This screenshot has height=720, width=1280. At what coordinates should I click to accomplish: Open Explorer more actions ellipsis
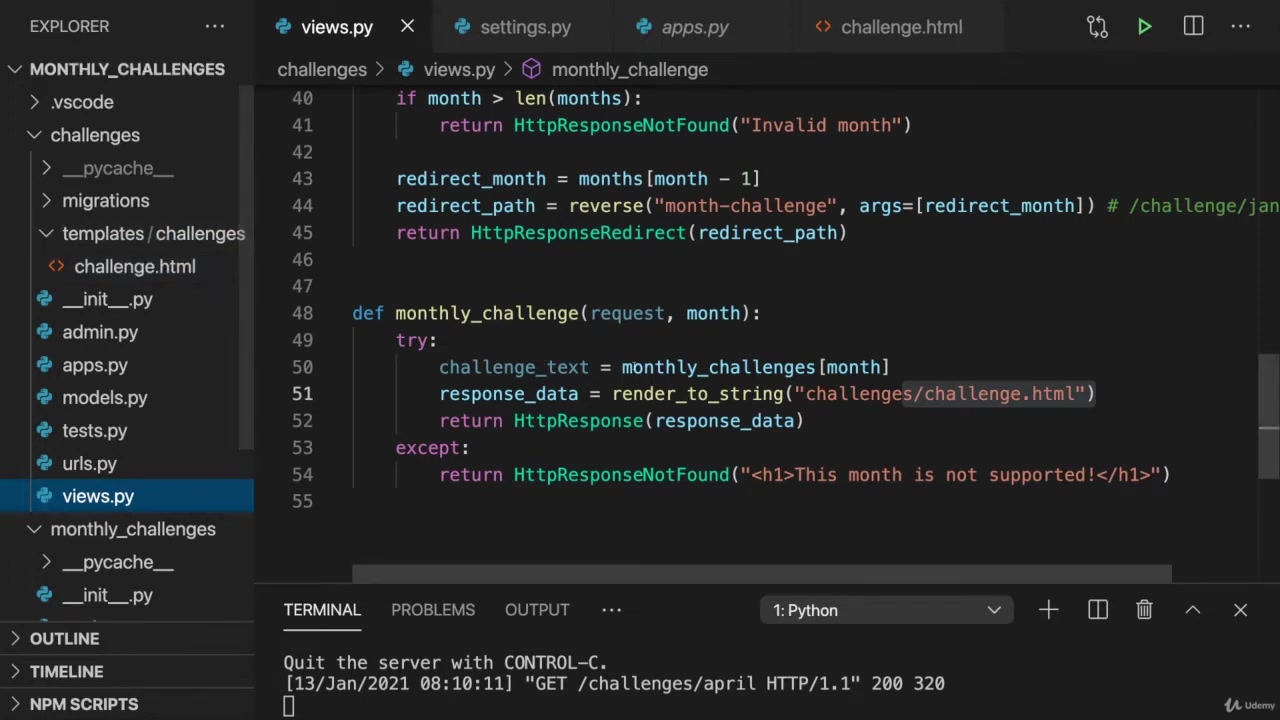(x=215, y=27)
